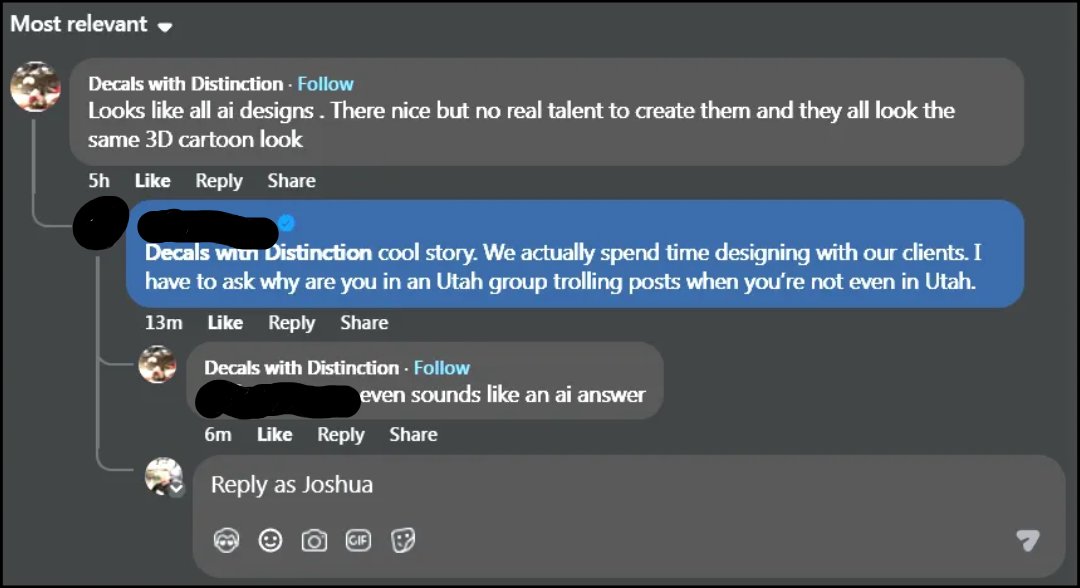Follow Decals with Distinction on the nested reply
Screen dimensions: 1080x588
pyautogui.click(x=442, y=368)
